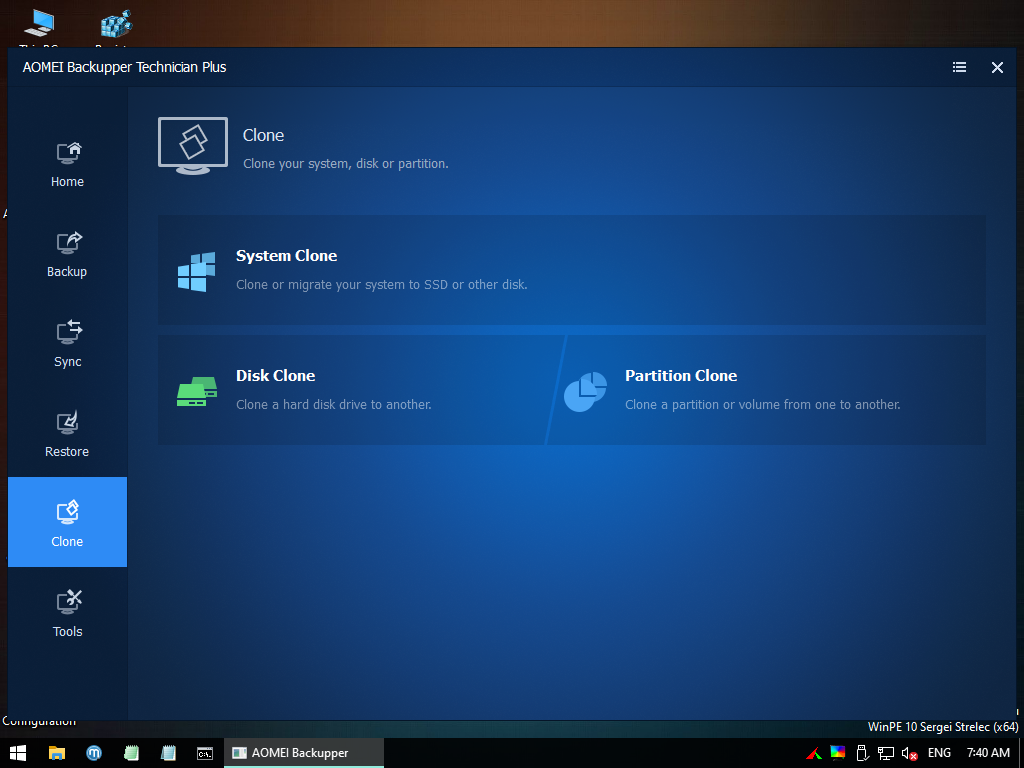1024x768 pixels.
Task: Open the Home section in sidebar
Action: [67, 165]
